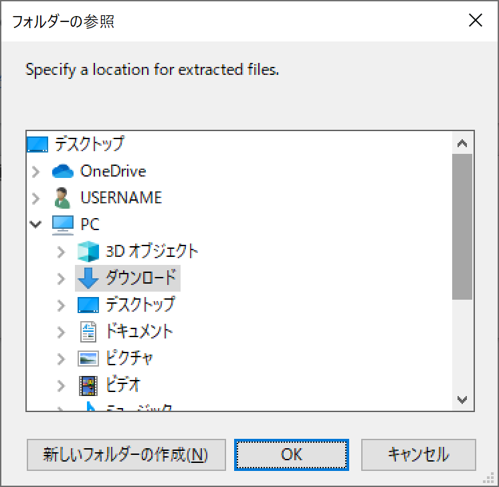
Task: Click the ピクチャ pictures icon
Action: click(x=88, y=359)
